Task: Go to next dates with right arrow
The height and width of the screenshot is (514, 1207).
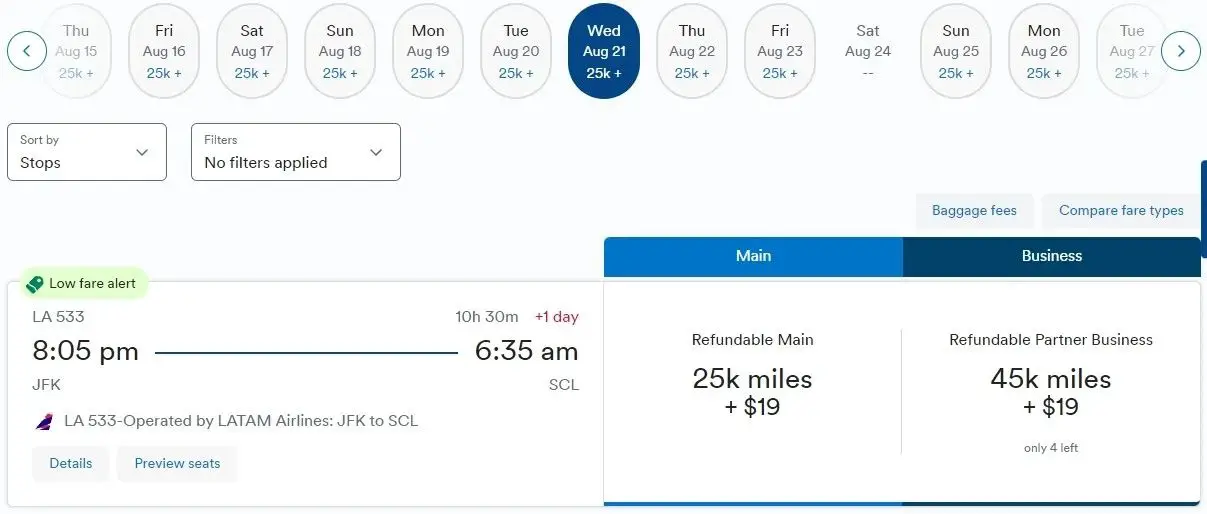Action: click(x=1181, y=51)
